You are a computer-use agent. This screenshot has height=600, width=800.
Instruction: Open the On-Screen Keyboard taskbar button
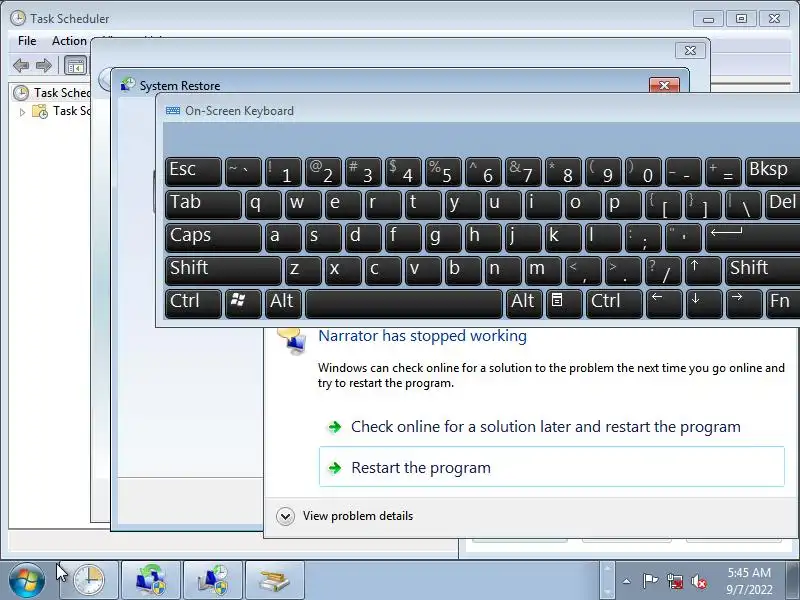point(275,581)
